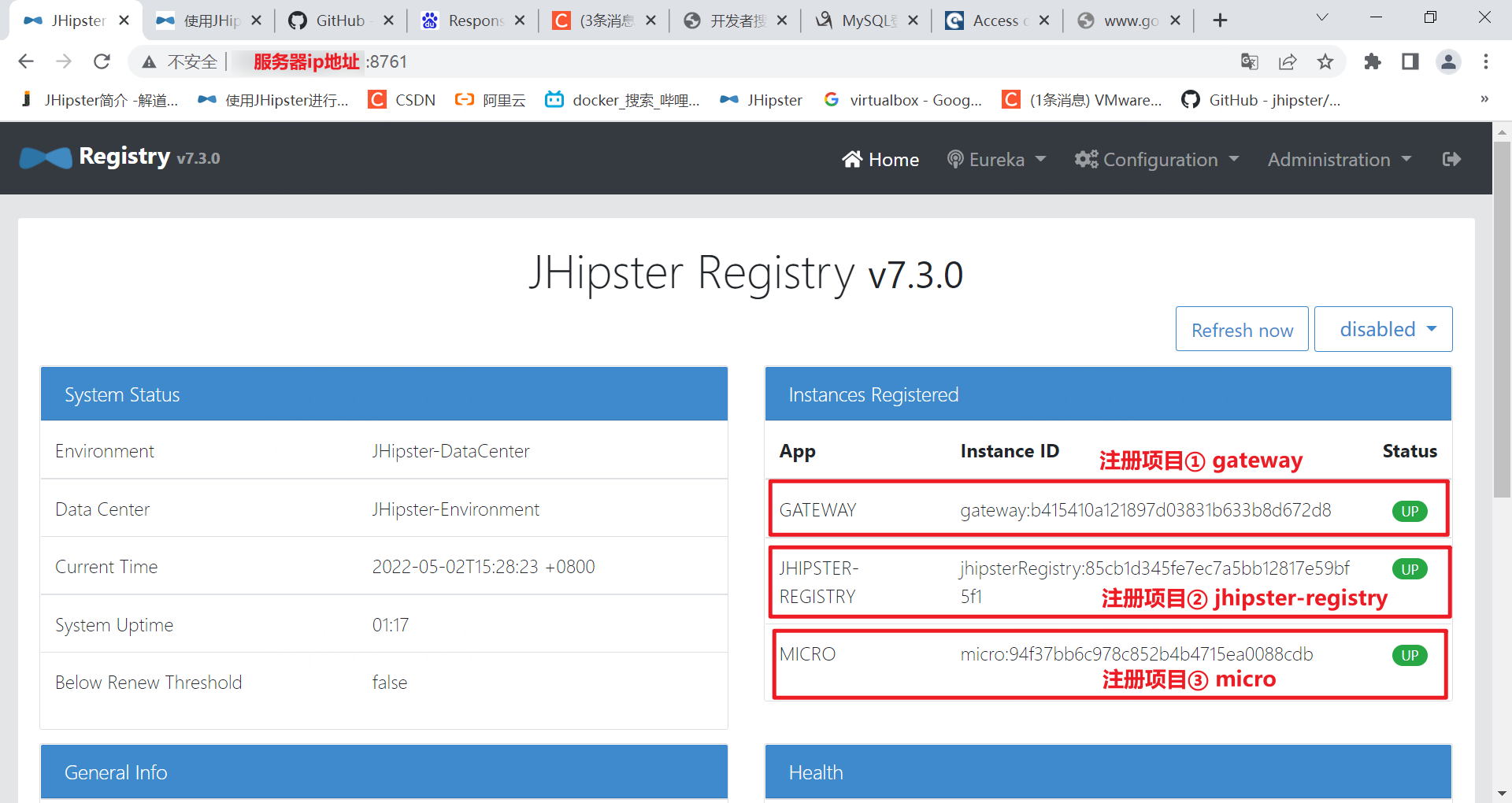The image size is (1512, 803).
Task: Click the System Uptime value 01:17
Action: pos(390,625)
